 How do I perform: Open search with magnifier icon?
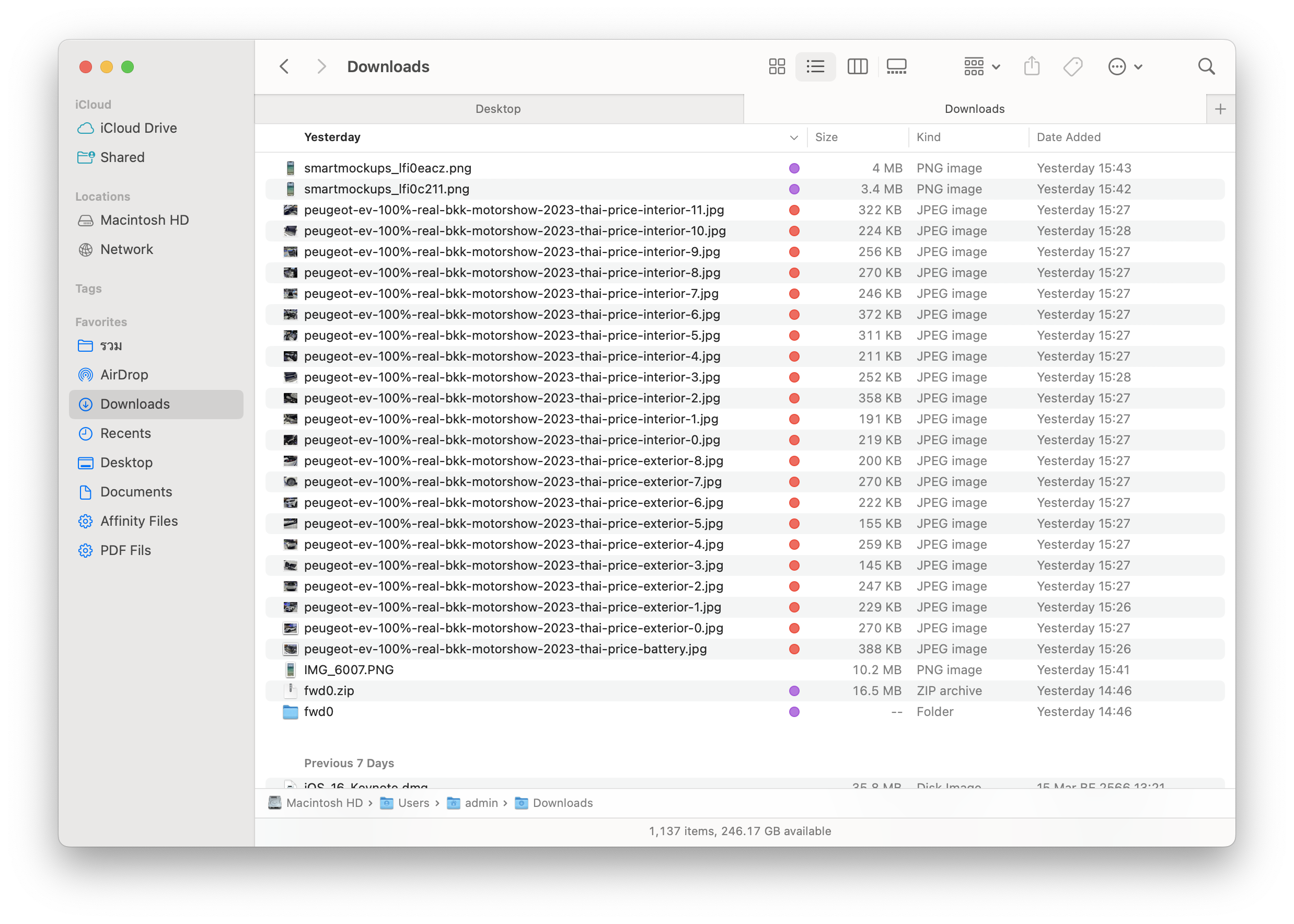[1206, 66]
